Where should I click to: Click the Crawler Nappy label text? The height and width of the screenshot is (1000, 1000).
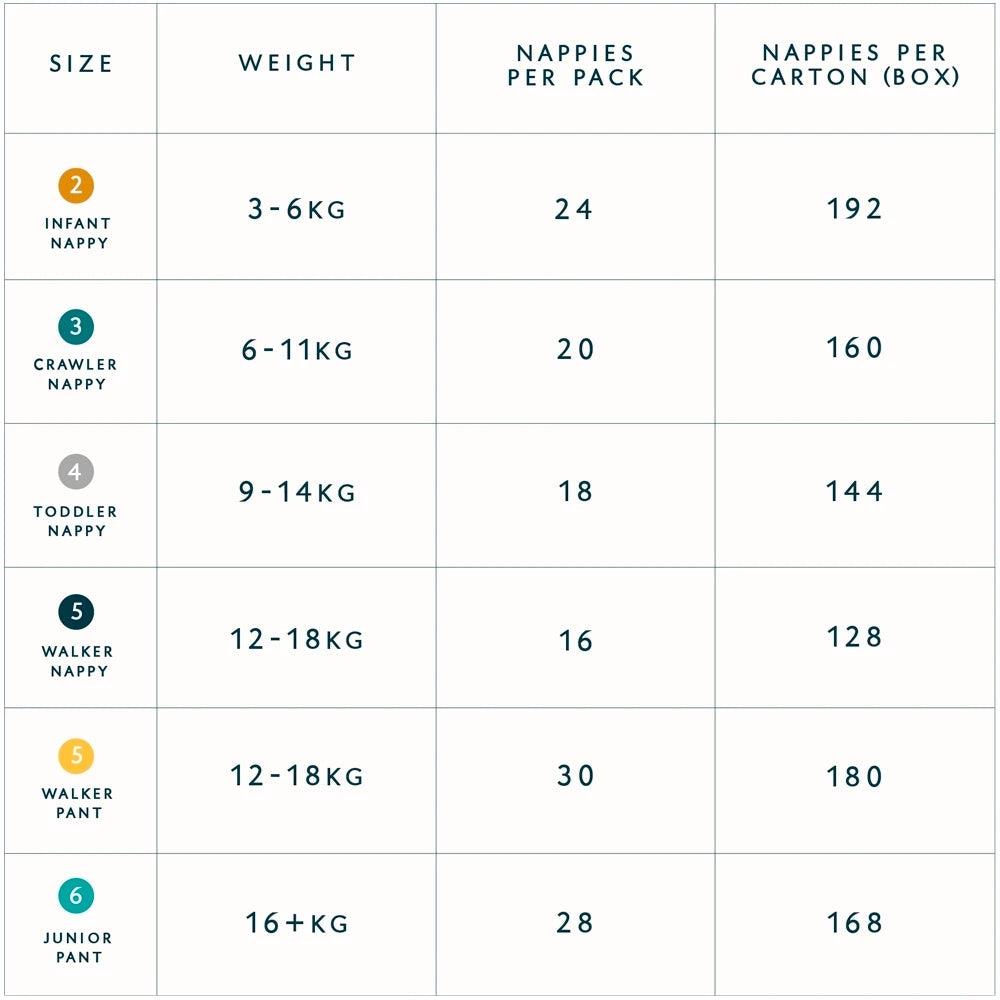76,374
